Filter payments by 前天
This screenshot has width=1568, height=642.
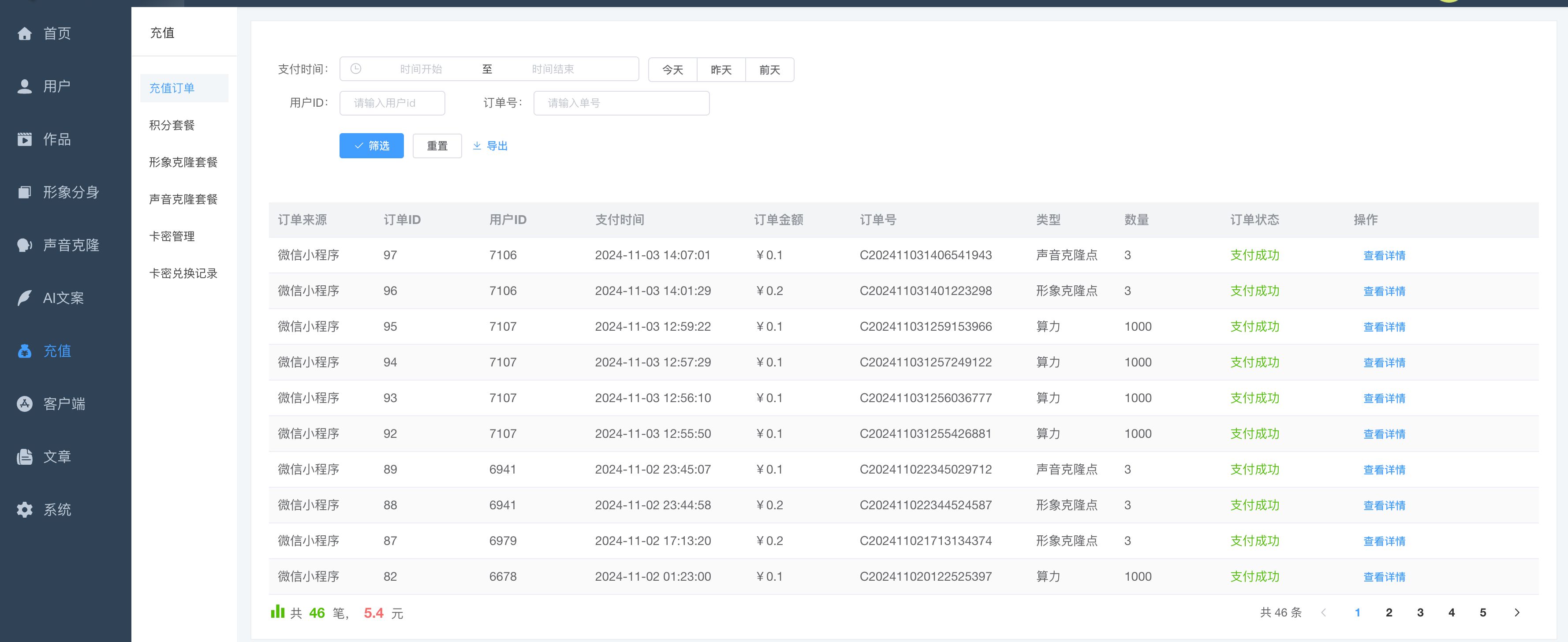[x=769, y=70]
